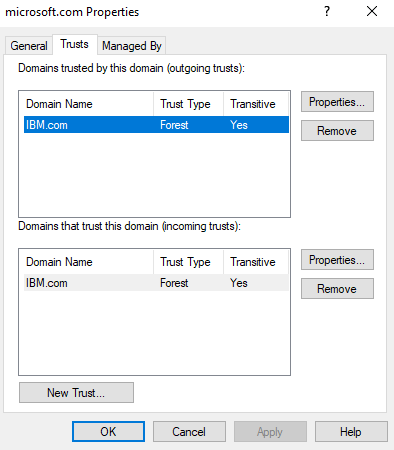Click Yes in the outgoing trusts row
The image size is (394, 450).
(239, 125)
